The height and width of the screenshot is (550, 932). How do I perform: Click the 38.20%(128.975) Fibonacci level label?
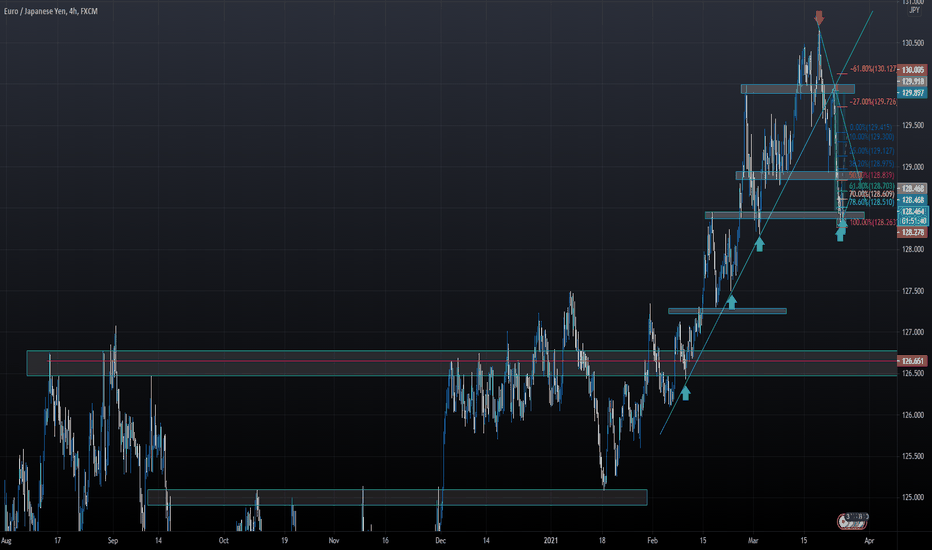pyautogui.click(x=871, y=164)
